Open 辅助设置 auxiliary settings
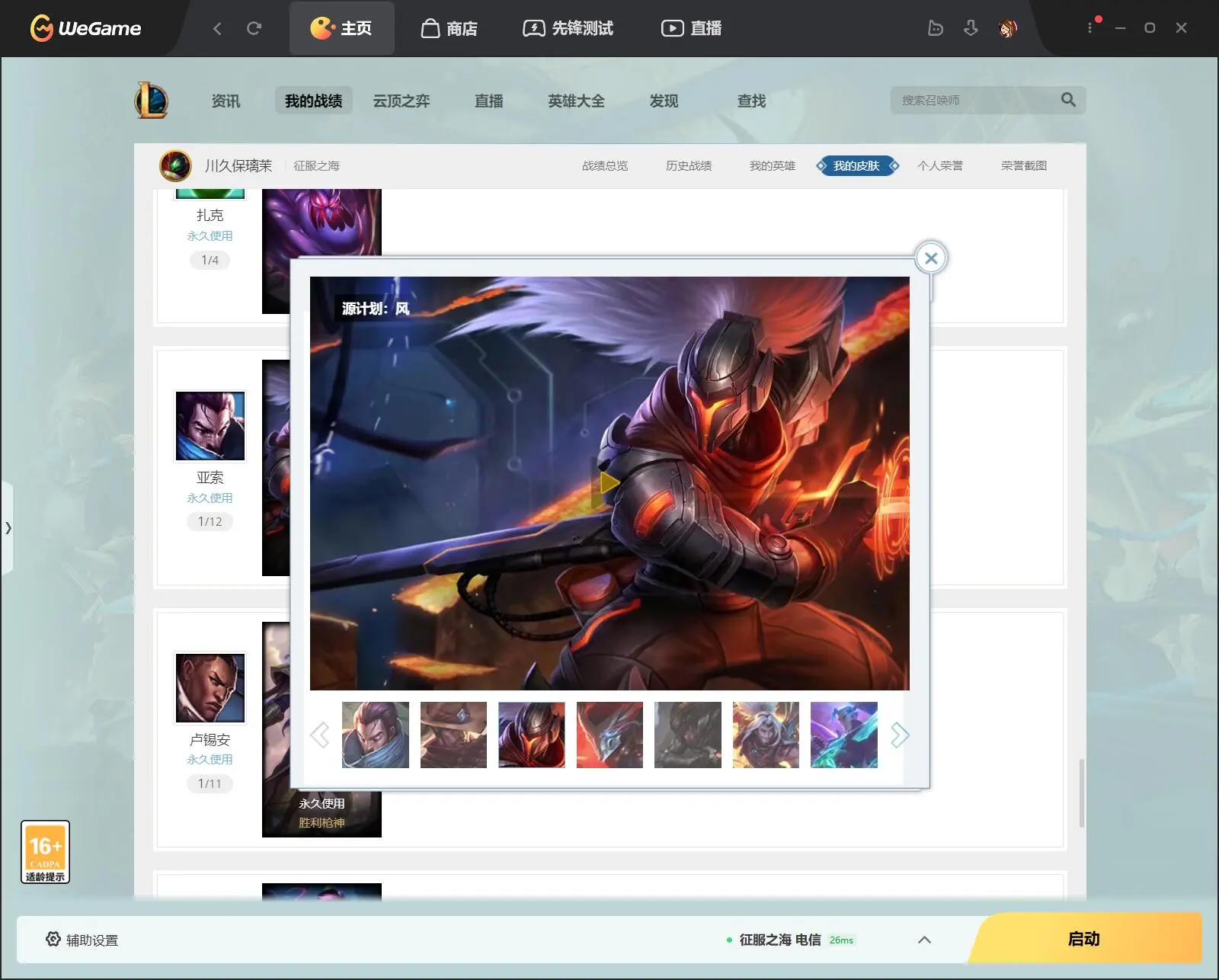 click(x=82, y=940)
